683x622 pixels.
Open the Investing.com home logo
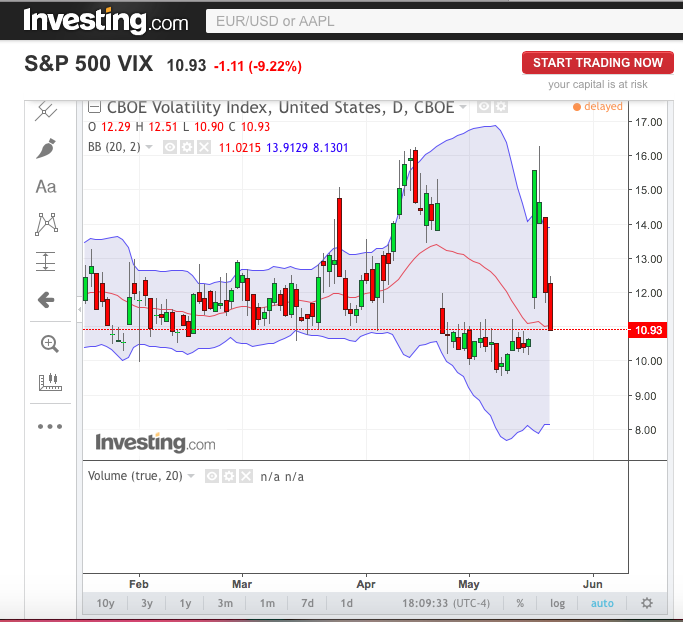point(106,20)
